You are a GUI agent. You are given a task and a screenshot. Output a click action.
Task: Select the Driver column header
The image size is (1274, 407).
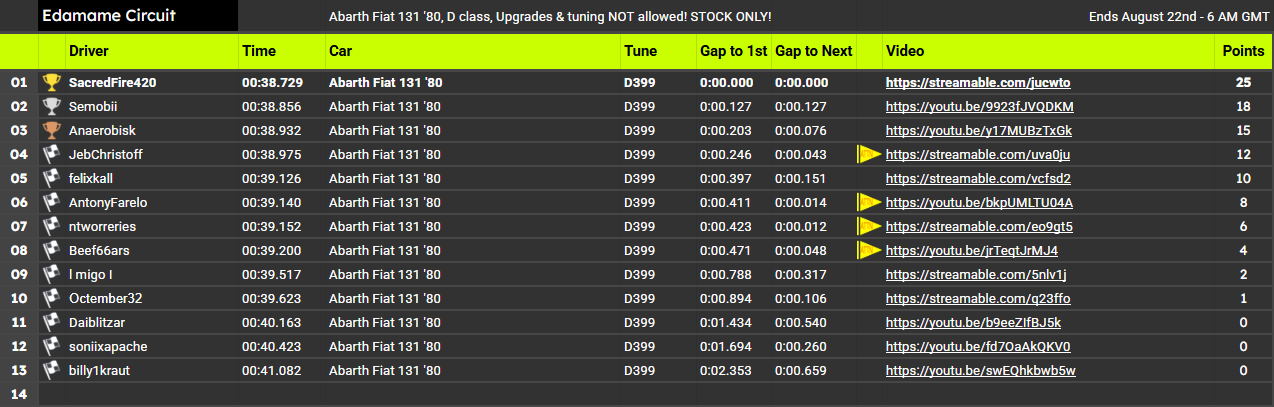88,50
